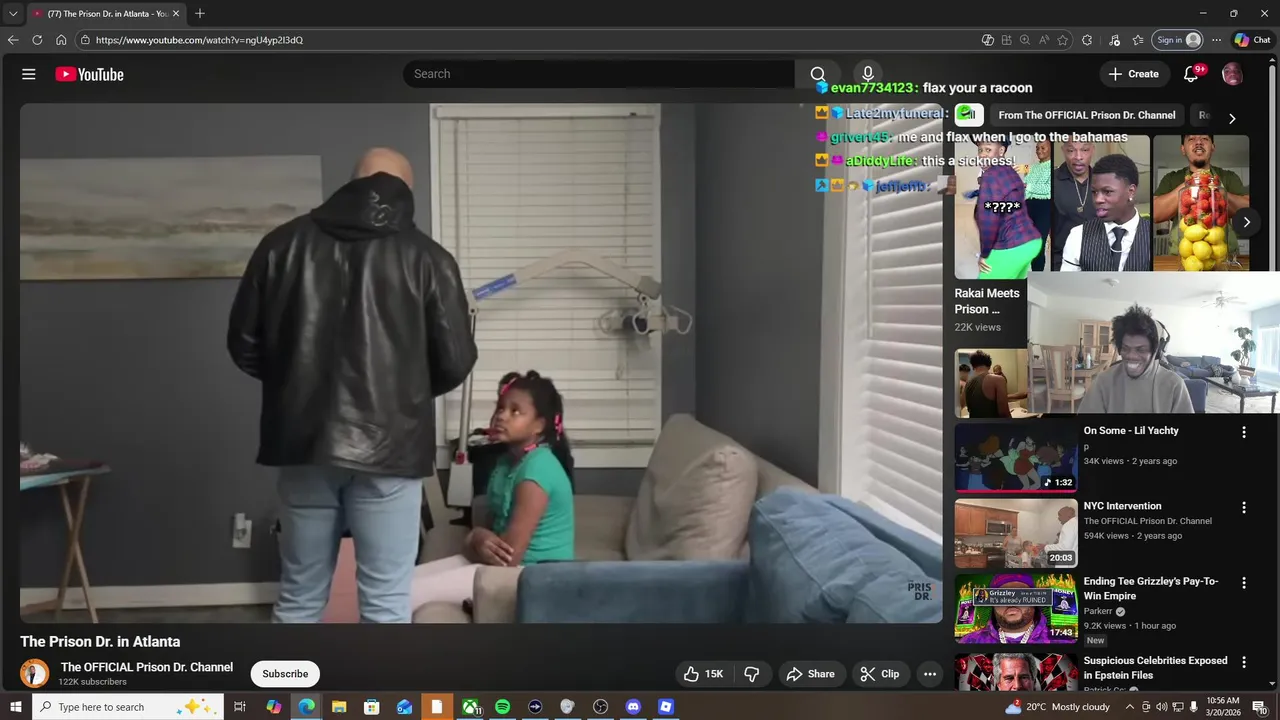This screenshot has height=720, width=1280.
Task: Select 'From The OFFICIAL Prison Dr. Channel' chip
Action: [x=1086, y=115]
